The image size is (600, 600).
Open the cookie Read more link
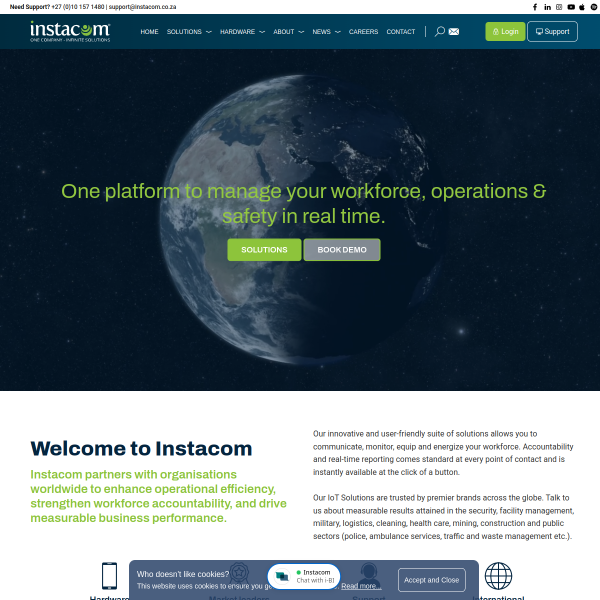(361, 586)
